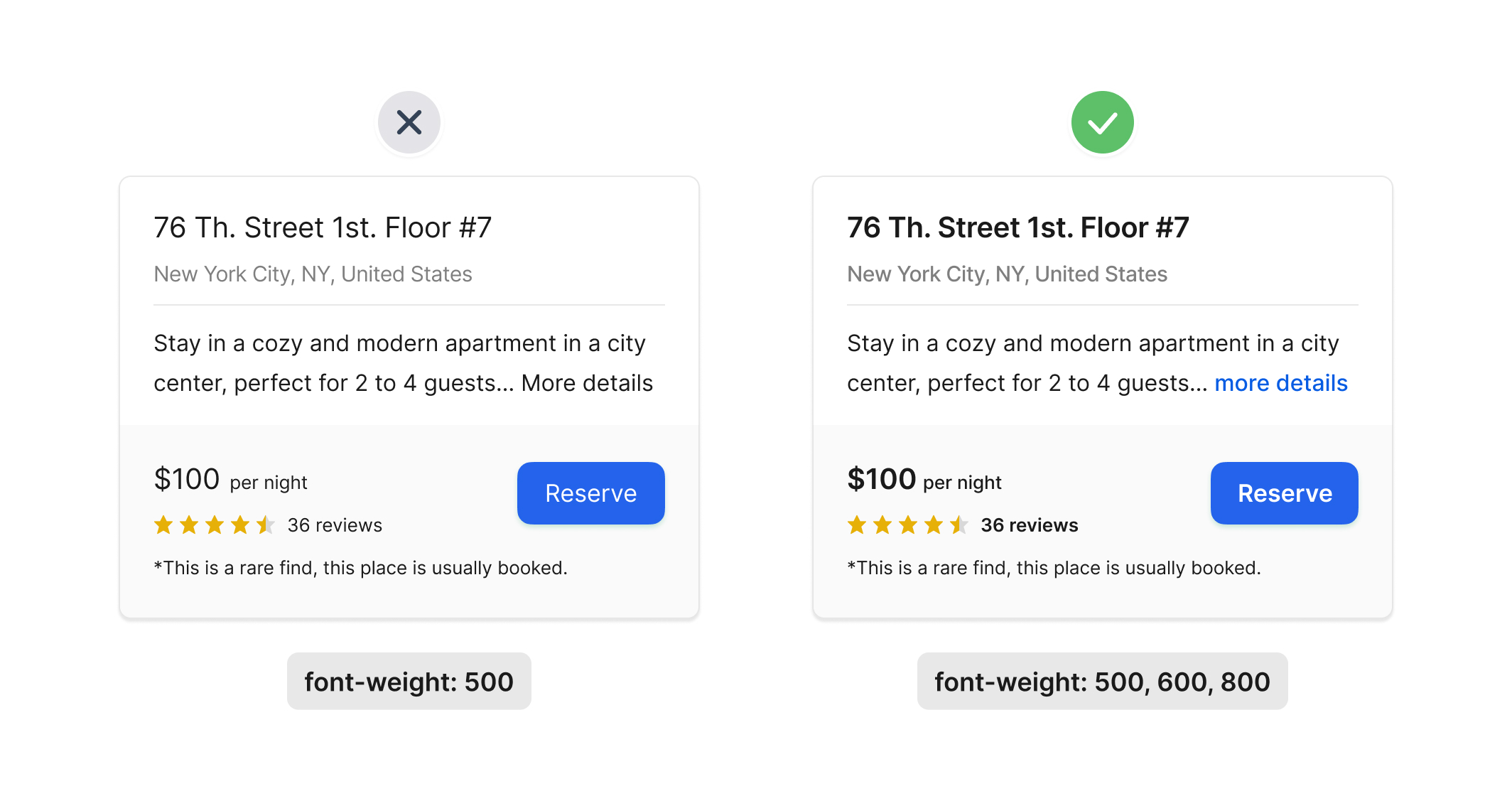Click the green checkmark icon above right card
Screen dimensions: 1512x796
1102,122
